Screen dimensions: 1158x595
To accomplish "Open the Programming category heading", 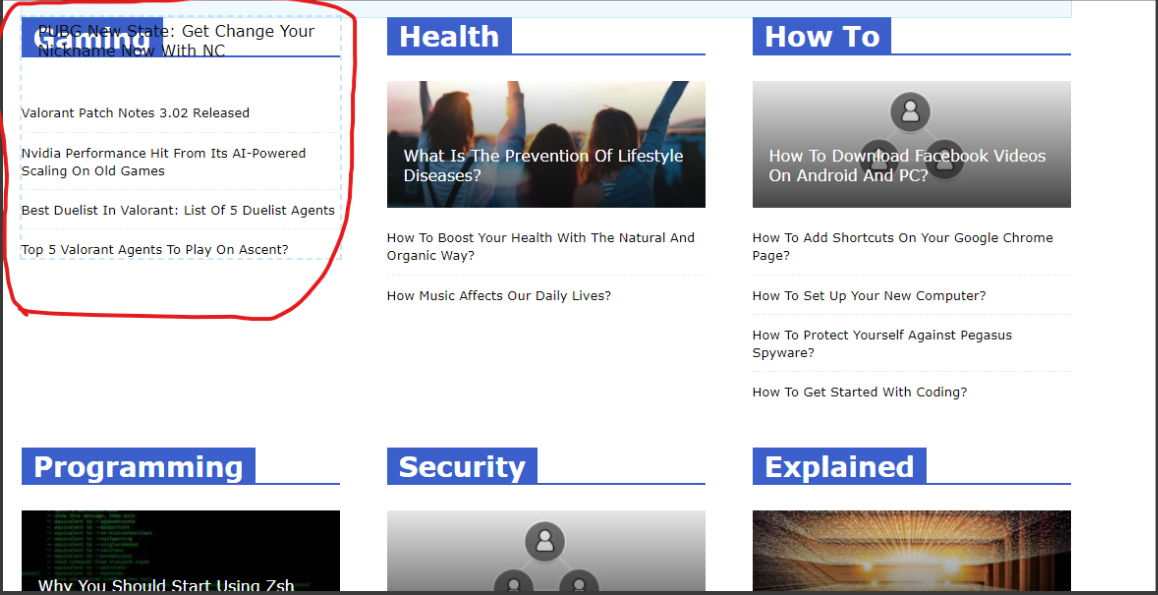I will coord(138,467).
